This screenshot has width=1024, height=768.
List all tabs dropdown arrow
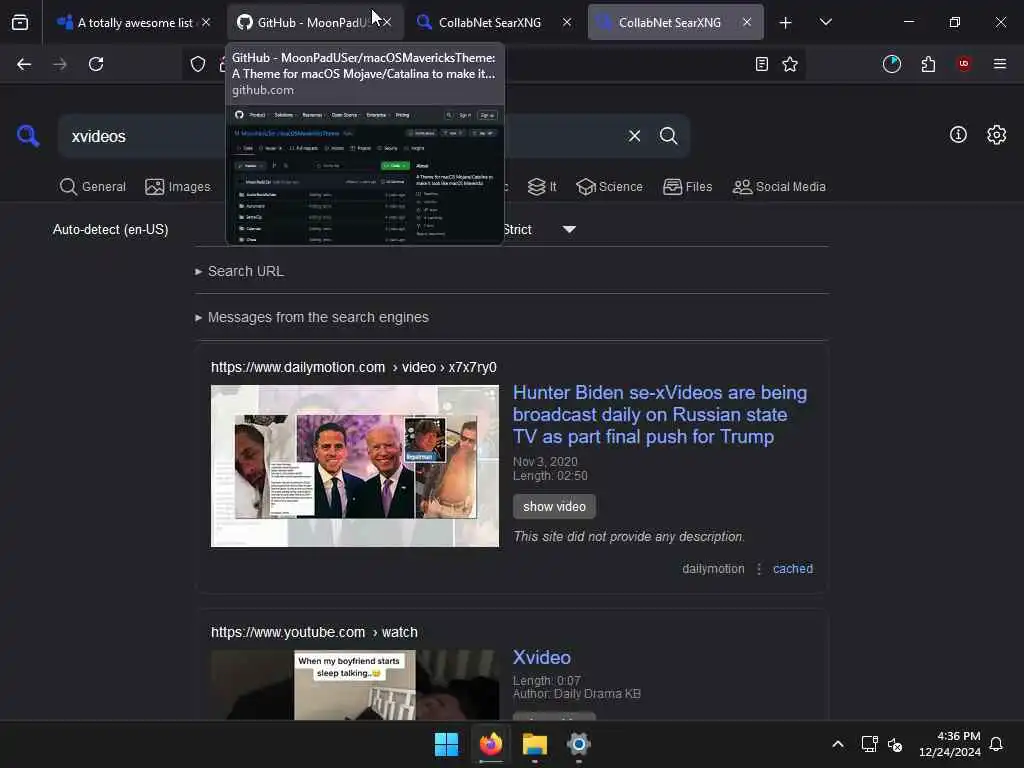(x=825, y=22)
